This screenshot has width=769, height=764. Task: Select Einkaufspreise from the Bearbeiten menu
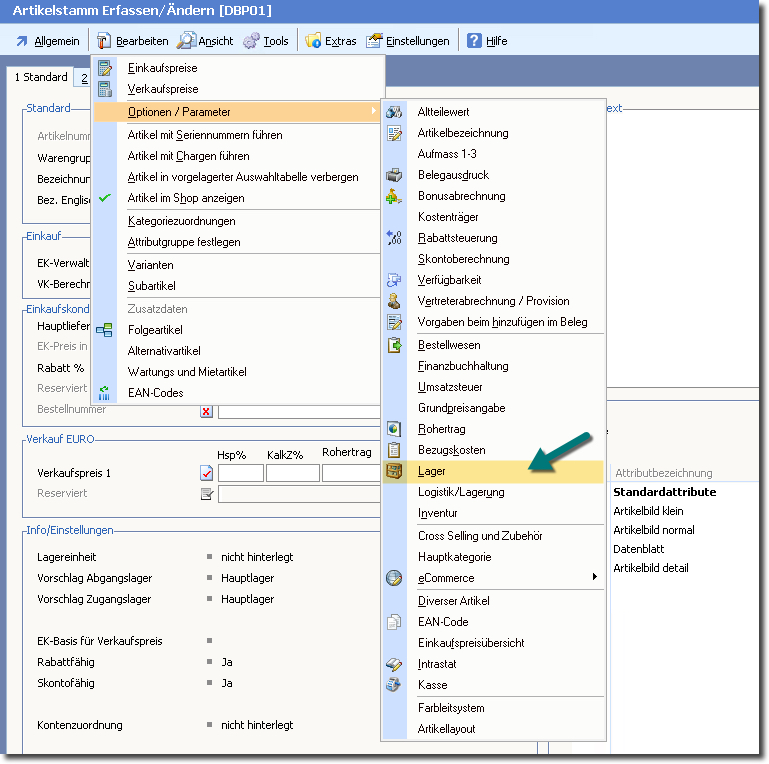[162, 68]
